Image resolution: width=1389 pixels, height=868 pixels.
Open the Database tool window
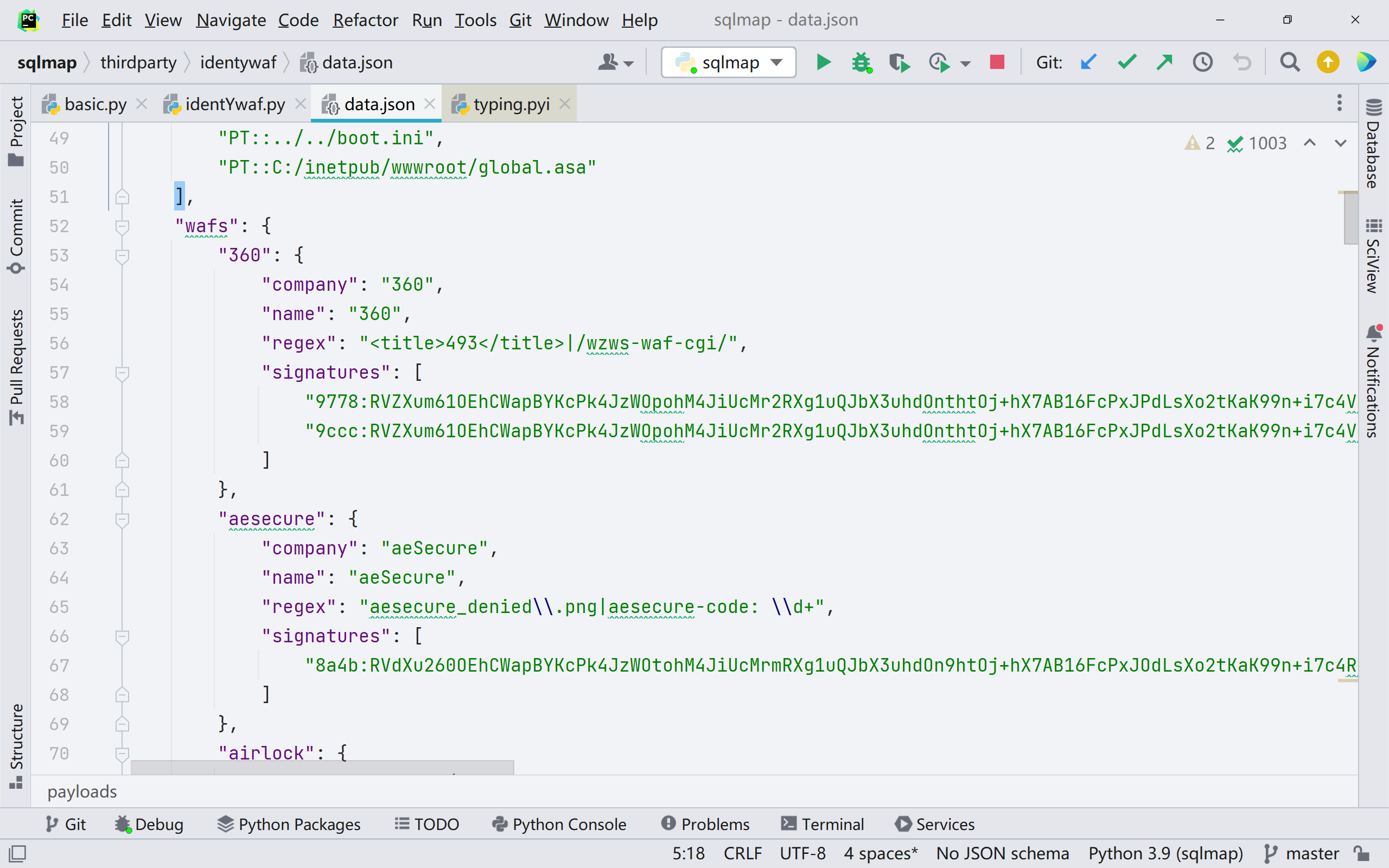click(1373, 144)
